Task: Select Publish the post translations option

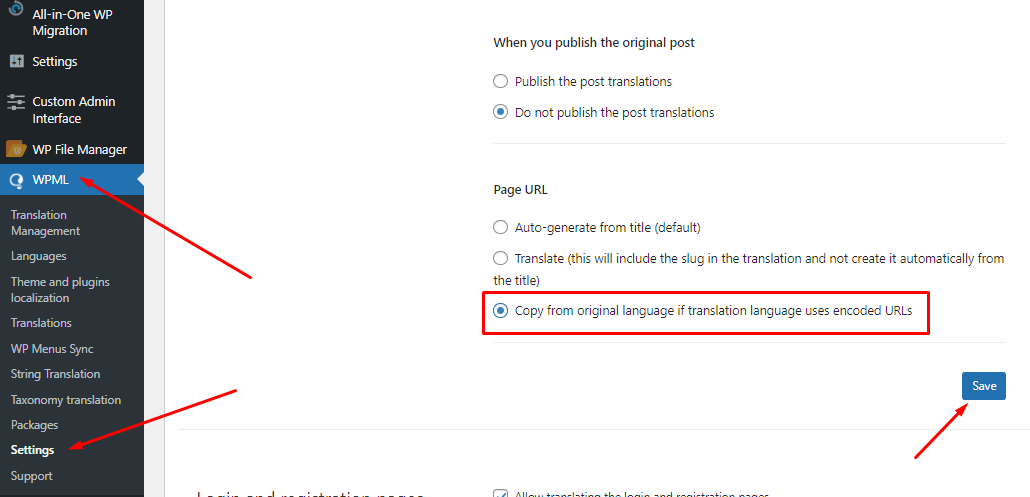Action: coord(501,81)
